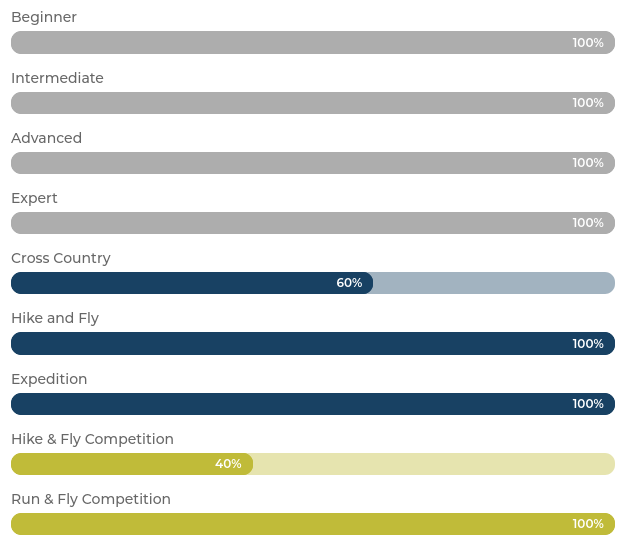This screenshot has width=629, height=550.
Task: Click the Expert progress bar
Action: click(312, 223)
